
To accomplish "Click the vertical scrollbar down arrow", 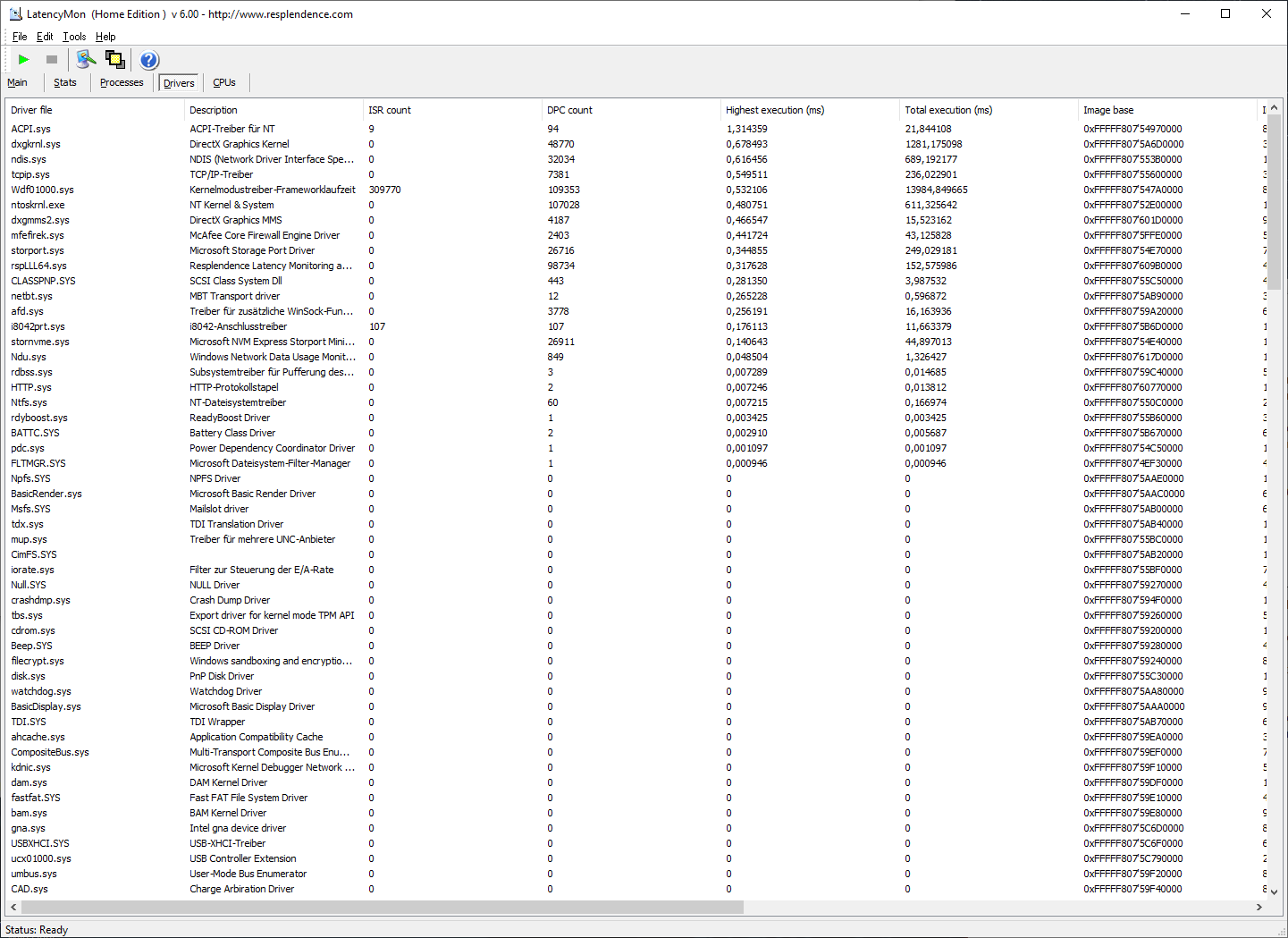I will pos(1275,892).
